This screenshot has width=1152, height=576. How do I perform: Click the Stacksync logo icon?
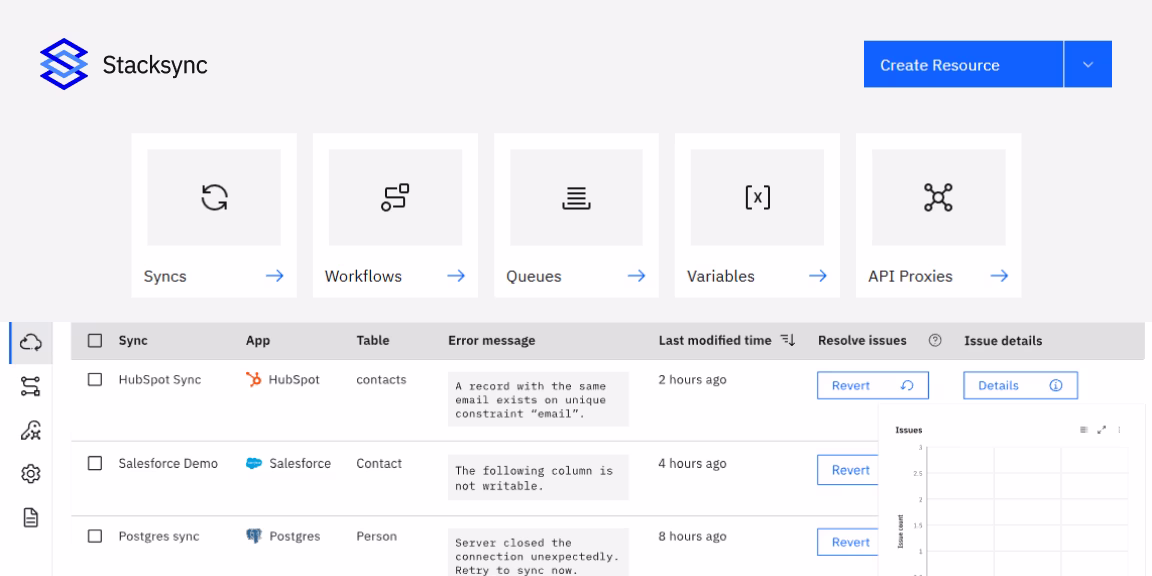(64, 64)
